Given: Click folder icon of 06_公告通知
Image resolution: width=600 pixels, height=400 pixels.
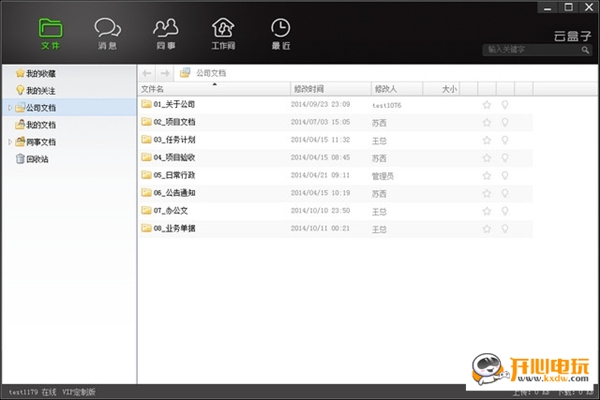Looking at the screenshot, I should point(146,193).
